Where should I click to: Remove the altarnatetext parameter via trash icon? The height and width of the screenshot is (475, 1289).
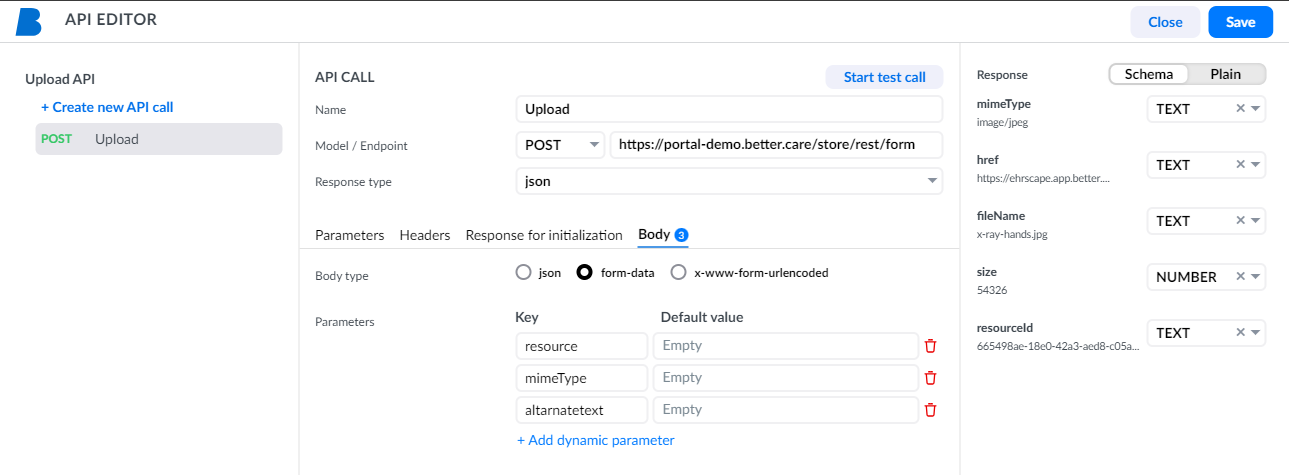pyautogui.click(x=930, y=410)
